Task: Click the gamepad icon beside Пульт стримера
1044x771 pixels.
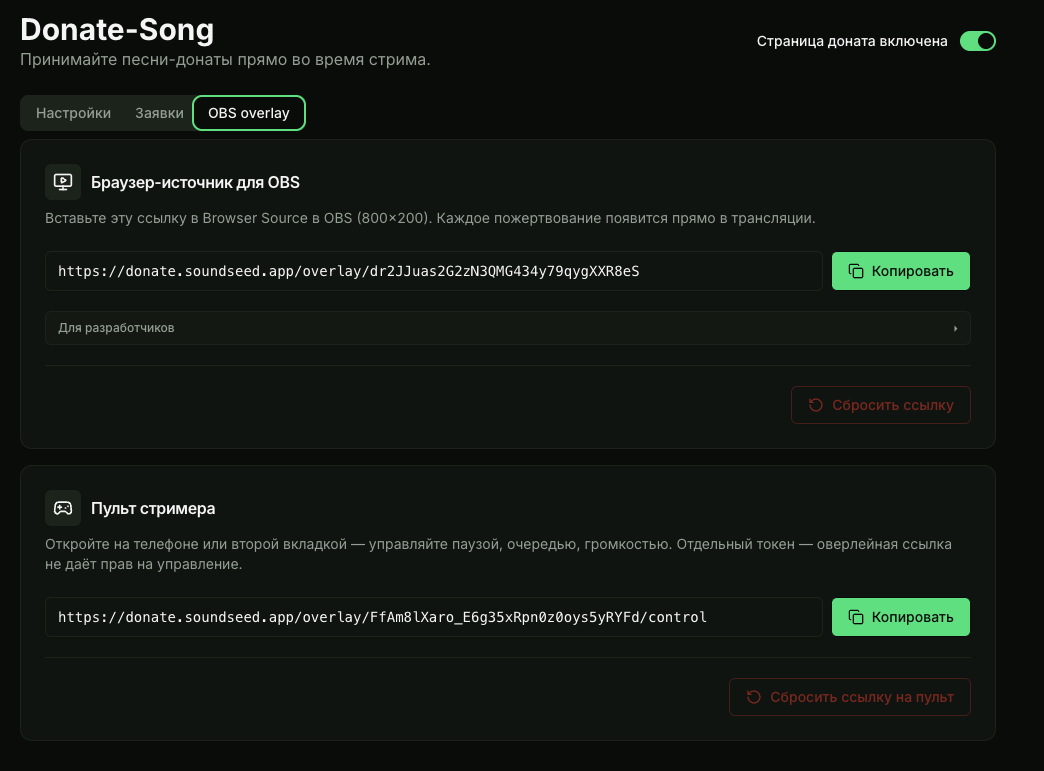Action: [63, 508]
